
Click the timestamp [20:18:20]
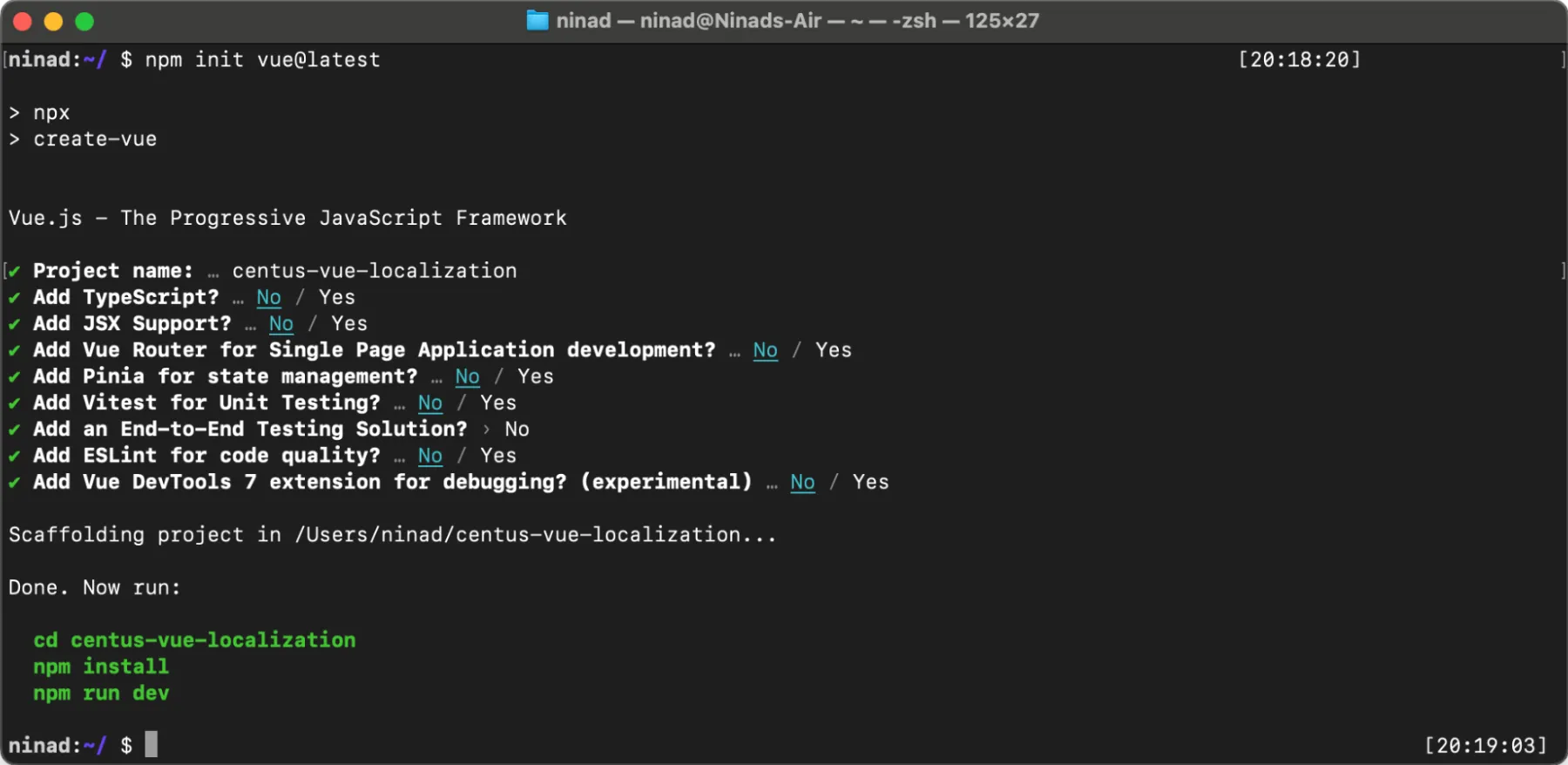(1300, 60)
